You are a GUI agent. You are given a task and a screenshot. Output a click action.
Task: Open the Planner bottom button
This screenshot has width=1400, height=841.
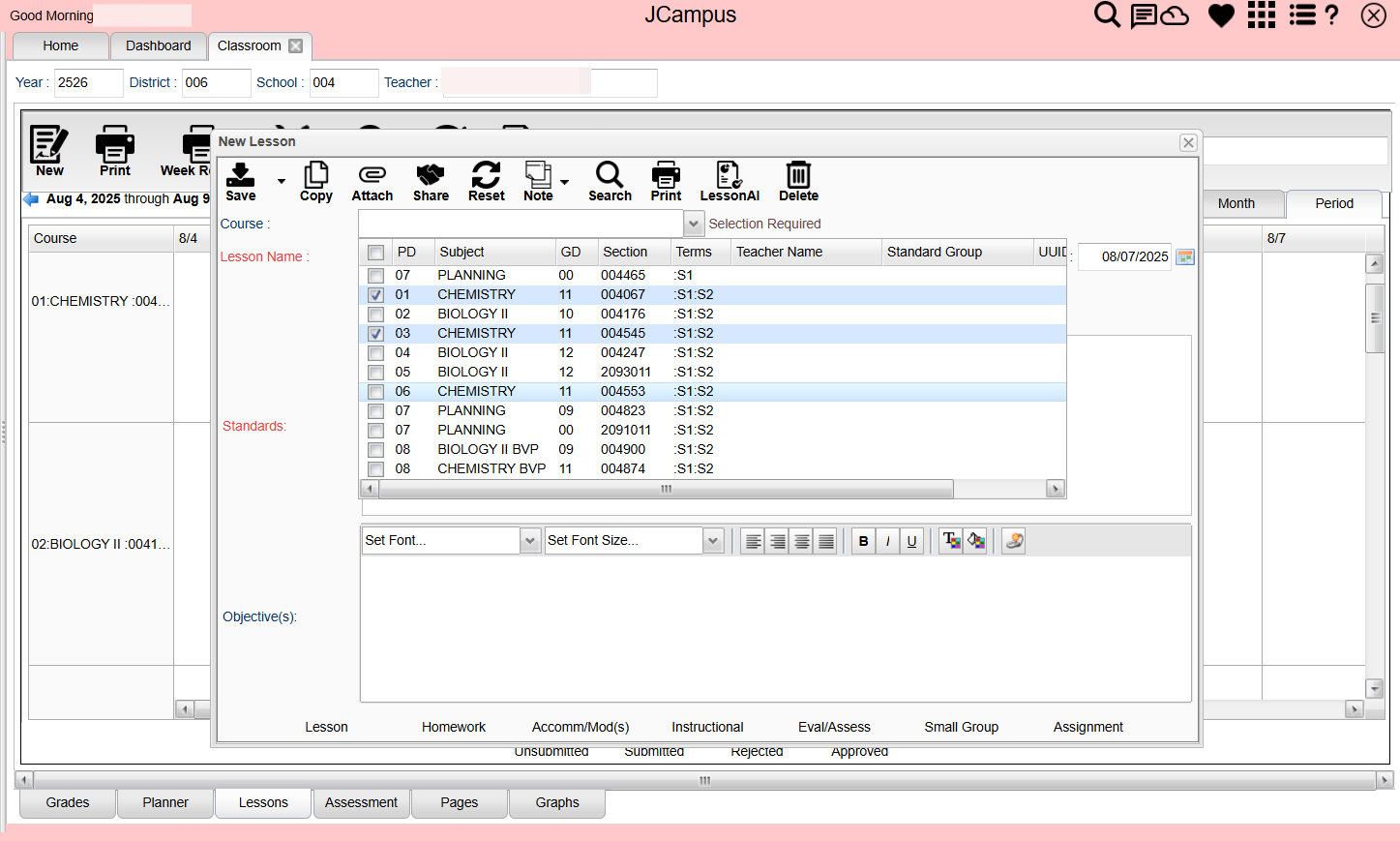(x=165, y=802)
